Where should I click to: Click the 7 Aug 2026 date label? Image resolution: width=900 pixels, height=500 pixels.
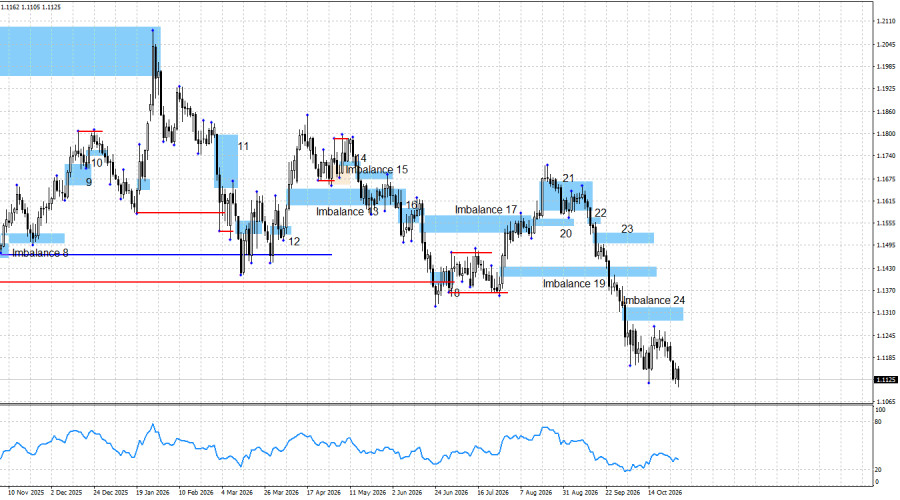[x=536, y=493]
